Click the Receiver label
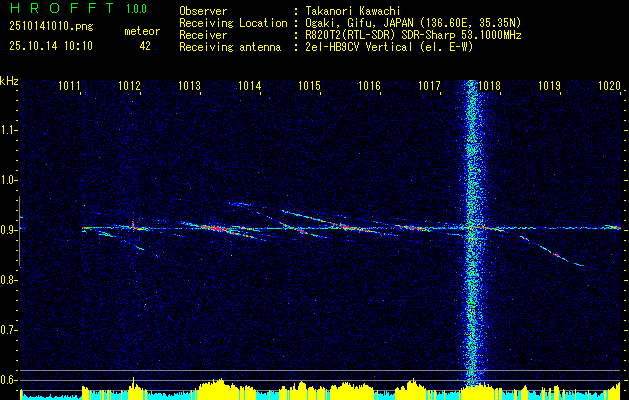This screenshot has height=400, width=629. pyautogui.click(x=203, y=35)
